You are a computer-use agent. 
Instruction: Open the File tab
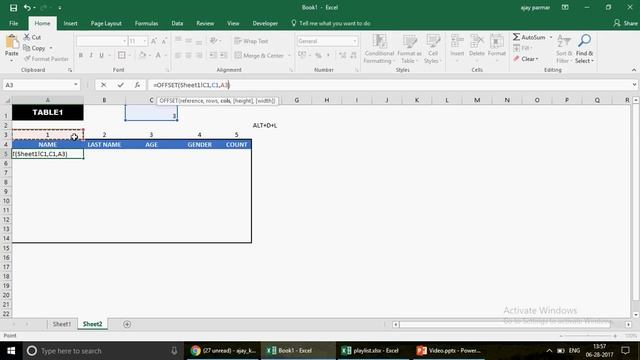[13, 23]
